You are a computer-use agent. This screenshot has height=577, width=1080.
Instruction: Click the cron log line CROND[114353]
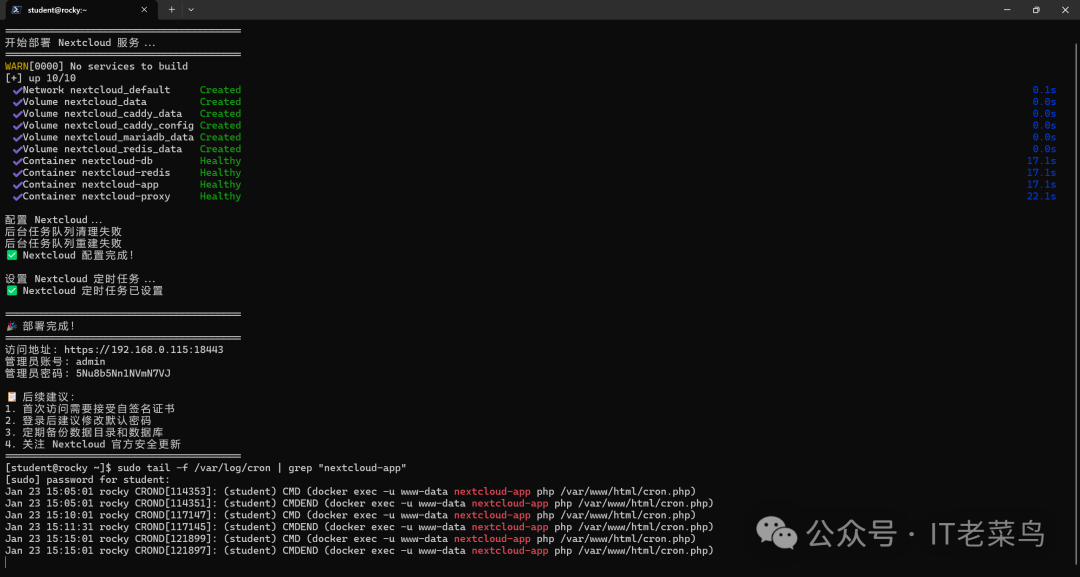(x=351, y=491)
